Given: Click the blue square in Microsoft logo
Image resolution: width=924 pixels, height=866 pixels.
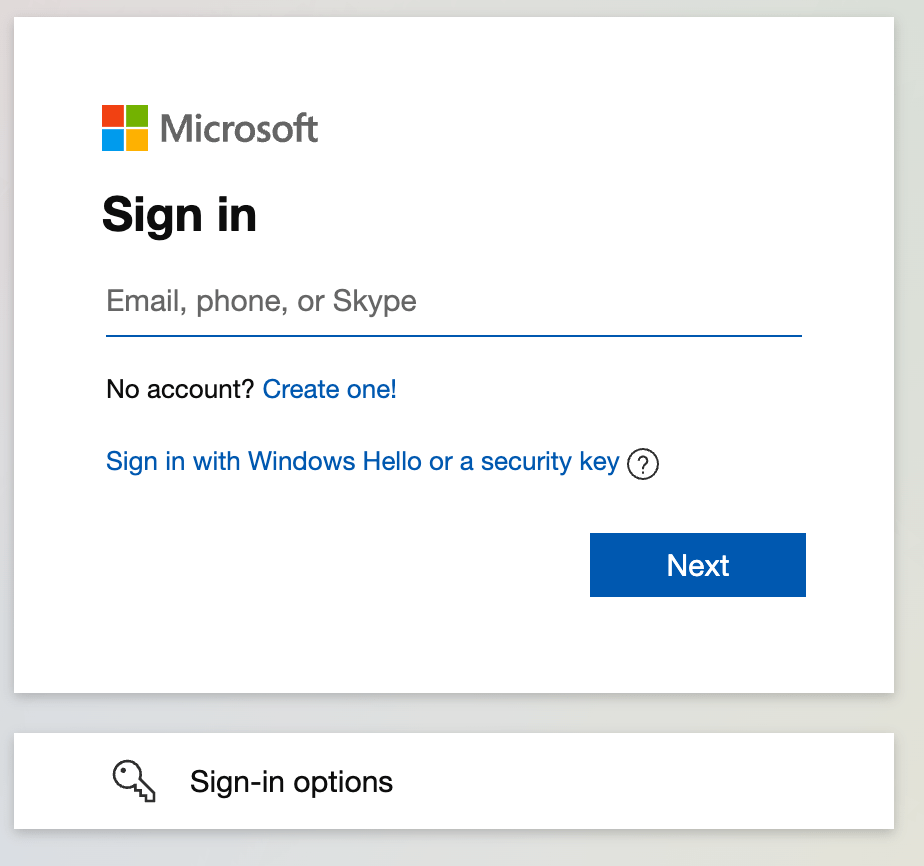Looking at the screenshot, I should pos(113,140).
